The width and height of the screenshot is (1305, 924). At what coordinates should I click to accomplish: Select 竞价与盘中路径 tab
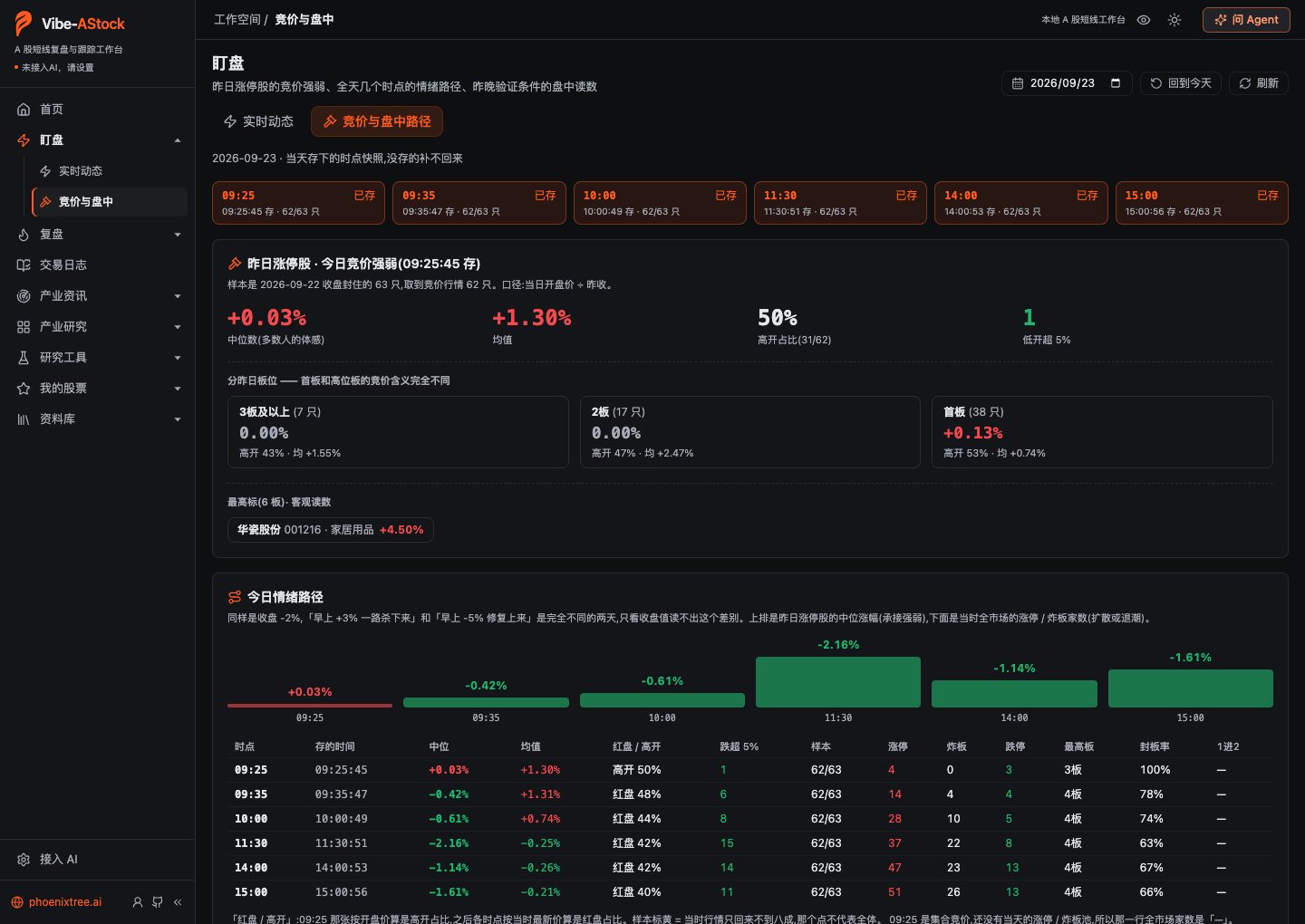(377, 121)
